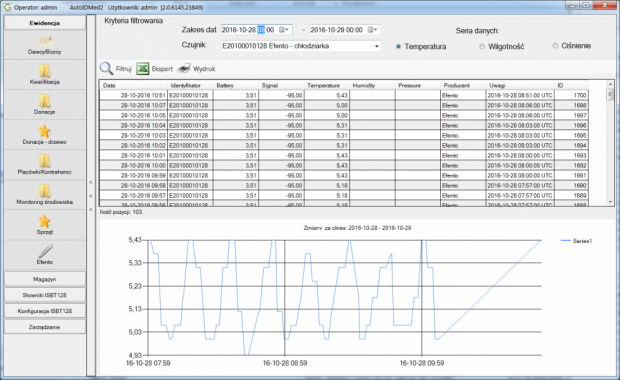Screen dimensions: 620x380
Task: Click the Eksport label button
Action: tap(162, 69)
